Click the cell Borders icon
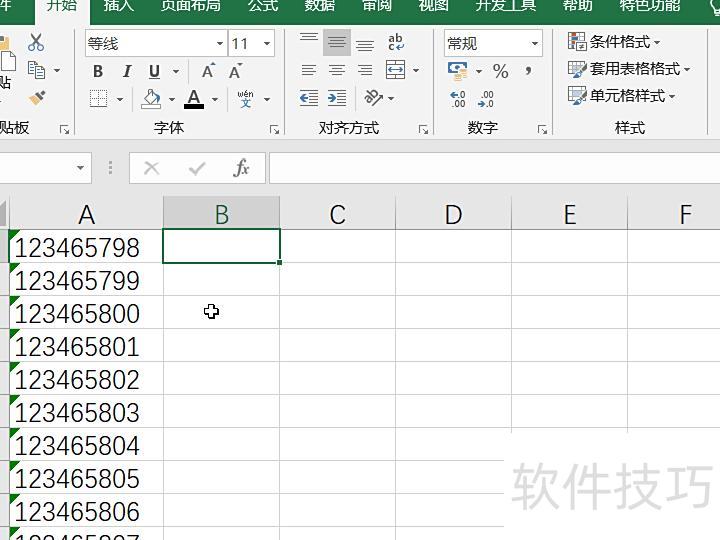The height and width of the screenshot is (540, 720). point(99,98)
